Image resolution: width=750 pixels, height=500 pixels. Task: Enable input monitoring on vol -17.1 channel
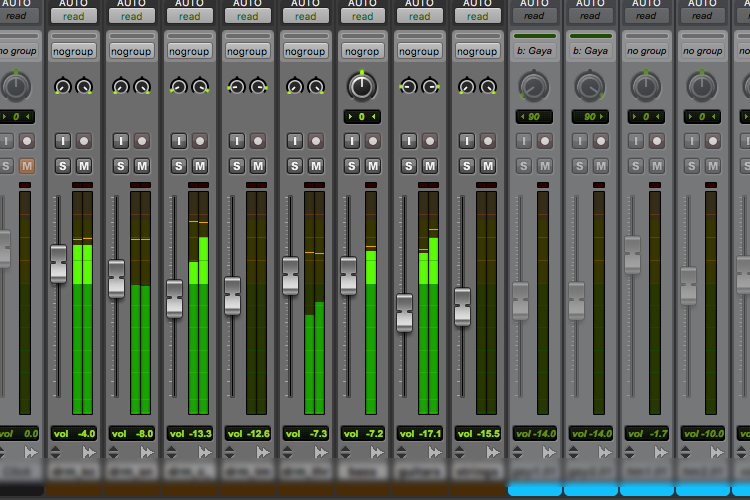pos(408,141)
